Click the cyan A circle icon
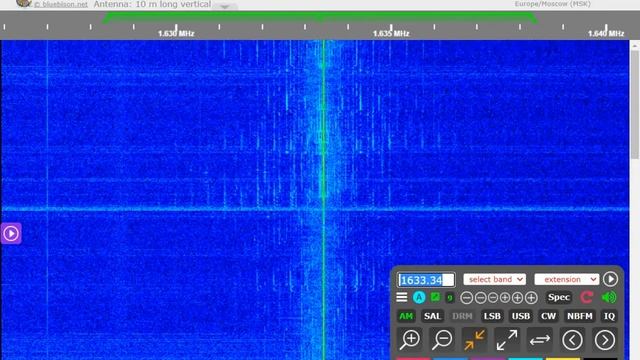640x360 pixels. (419, 297)
